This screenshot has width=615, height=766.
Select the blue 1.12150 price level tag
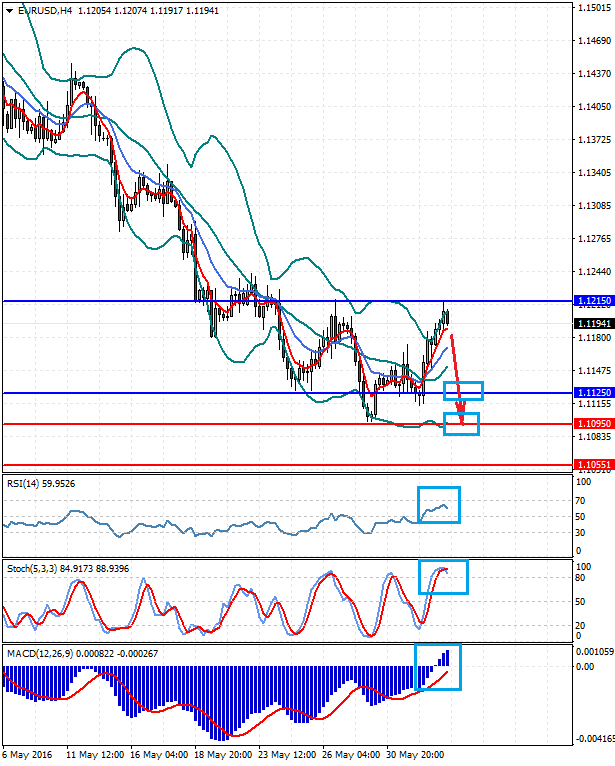(x=594, y=301)
